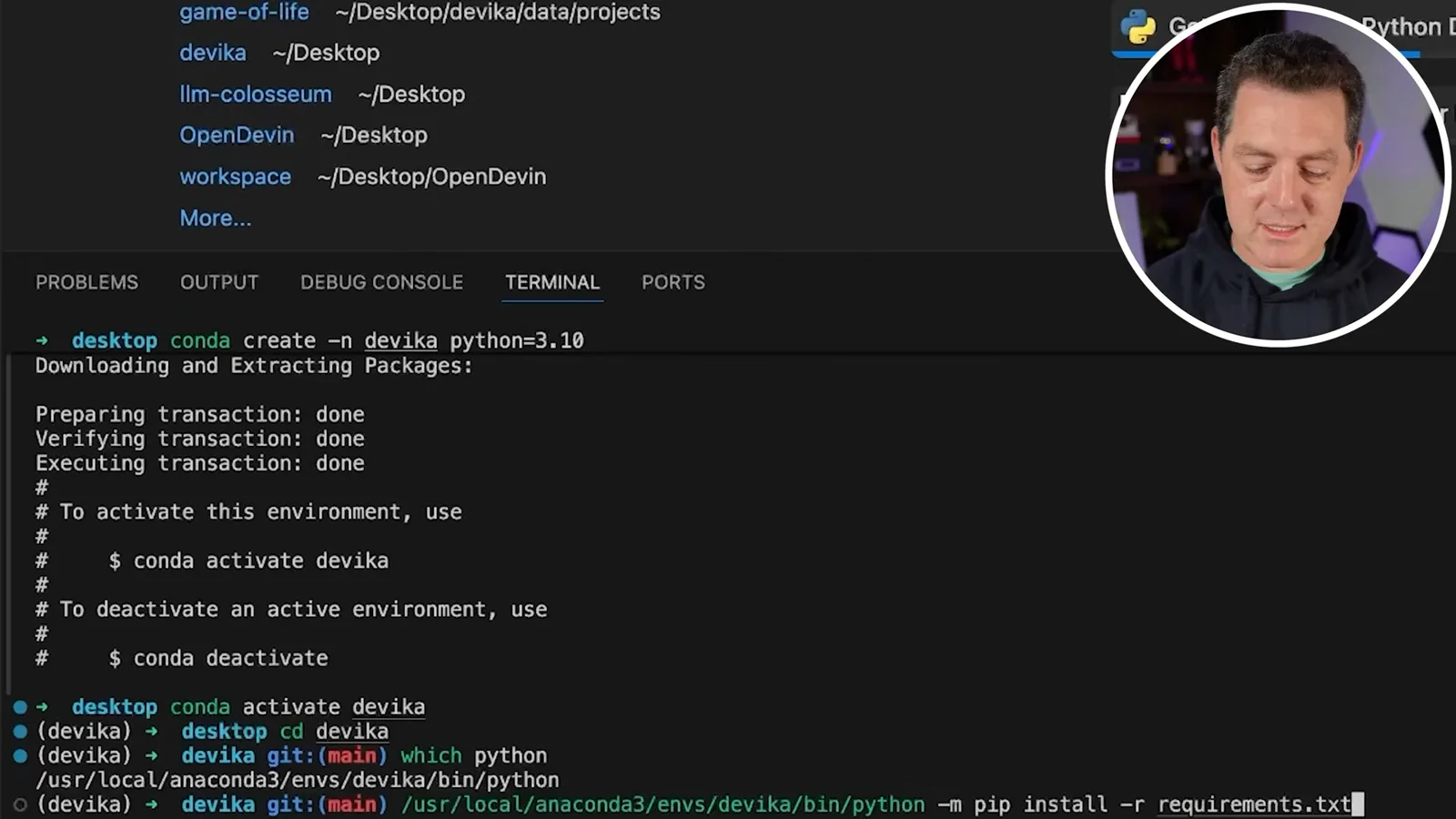Open the llm-colosseum recent folder link
Image resolution: width=1456 pixels, height=819 pixels.
256,95
